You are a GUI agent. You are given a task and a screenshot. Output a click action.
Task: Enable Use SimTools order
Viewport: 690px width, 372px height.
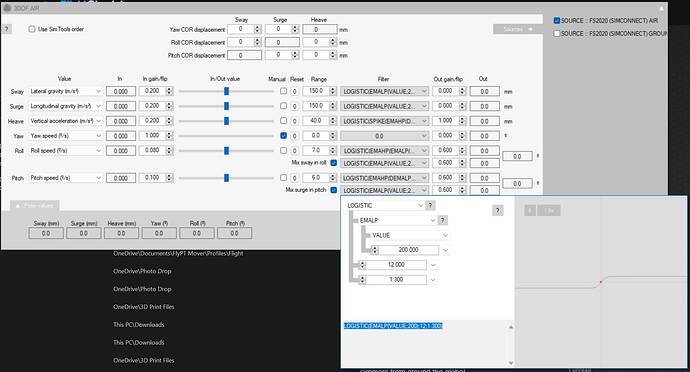click(32, 29)
